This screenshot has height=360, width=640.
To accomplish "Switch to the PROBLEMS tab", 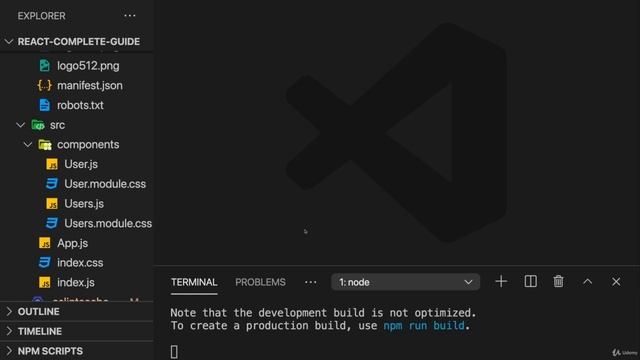I will tap(260, 282).
